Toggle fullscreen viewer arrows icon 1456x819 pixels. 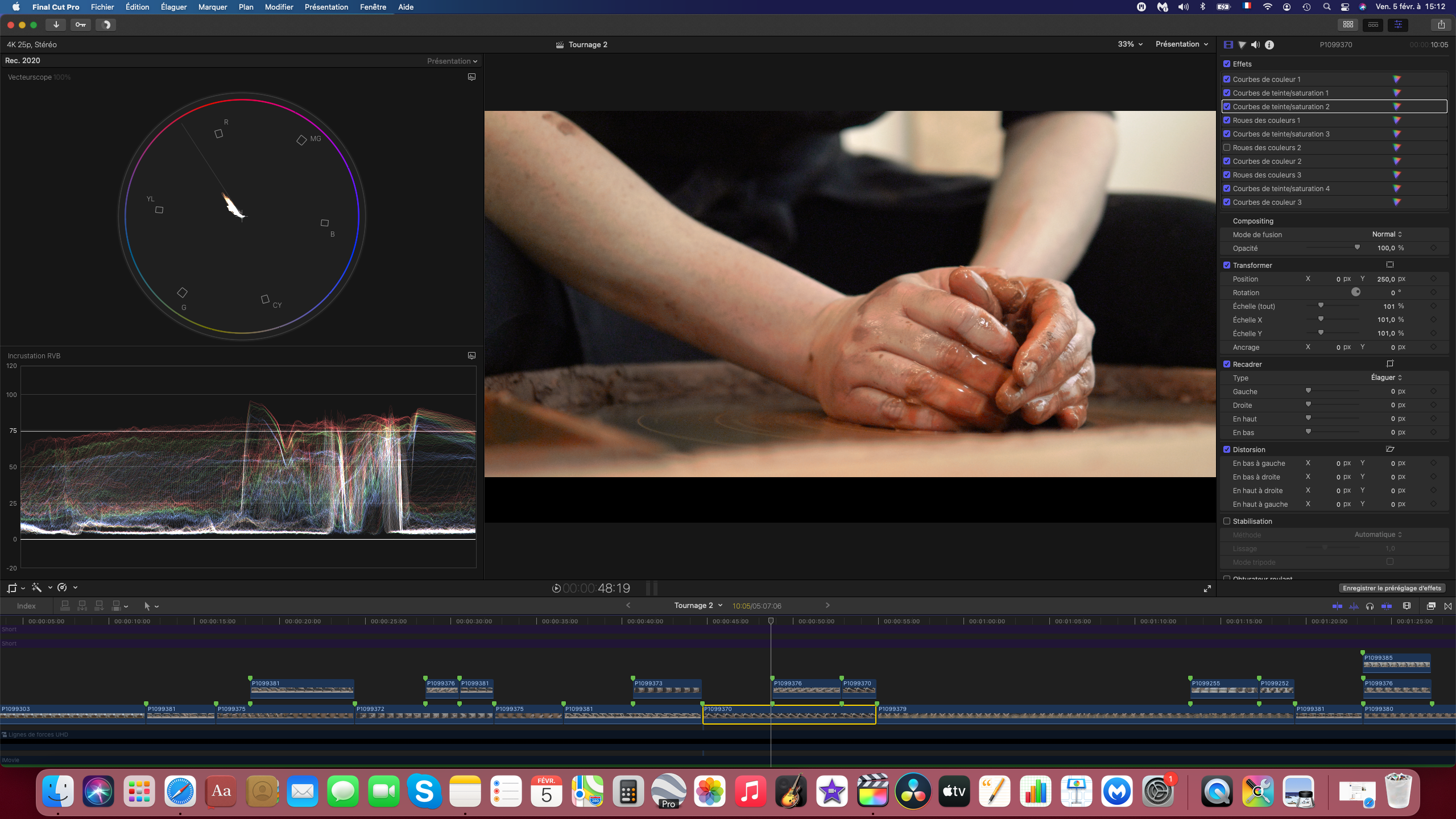pyautogui.click(x=1207, y=589)
